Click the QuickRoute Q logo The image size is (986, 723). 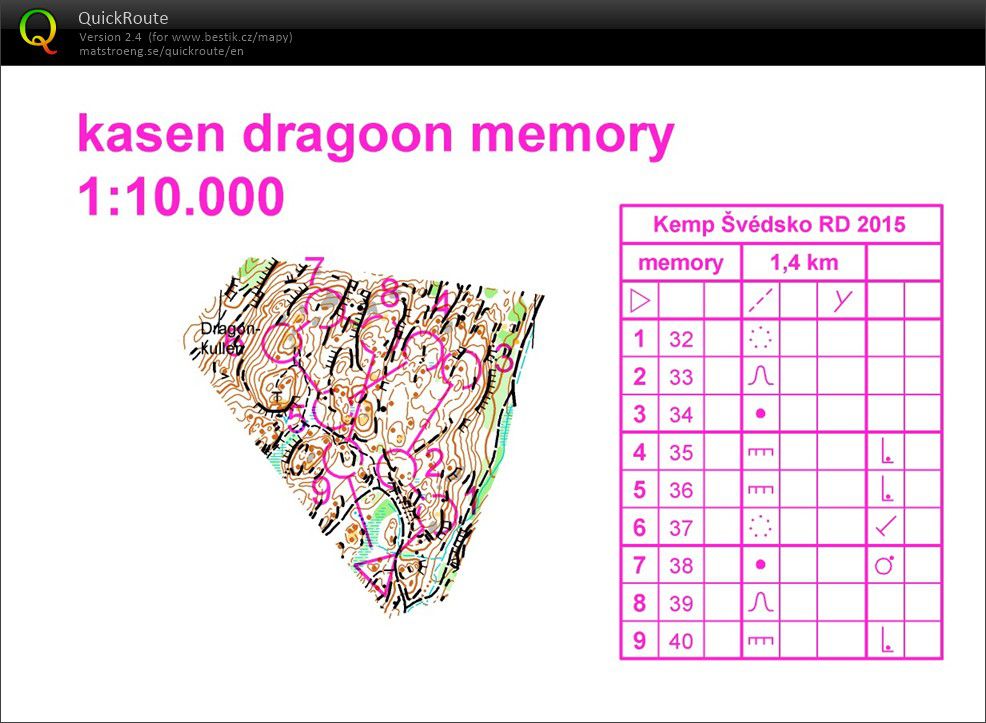[x=39, y=32]
